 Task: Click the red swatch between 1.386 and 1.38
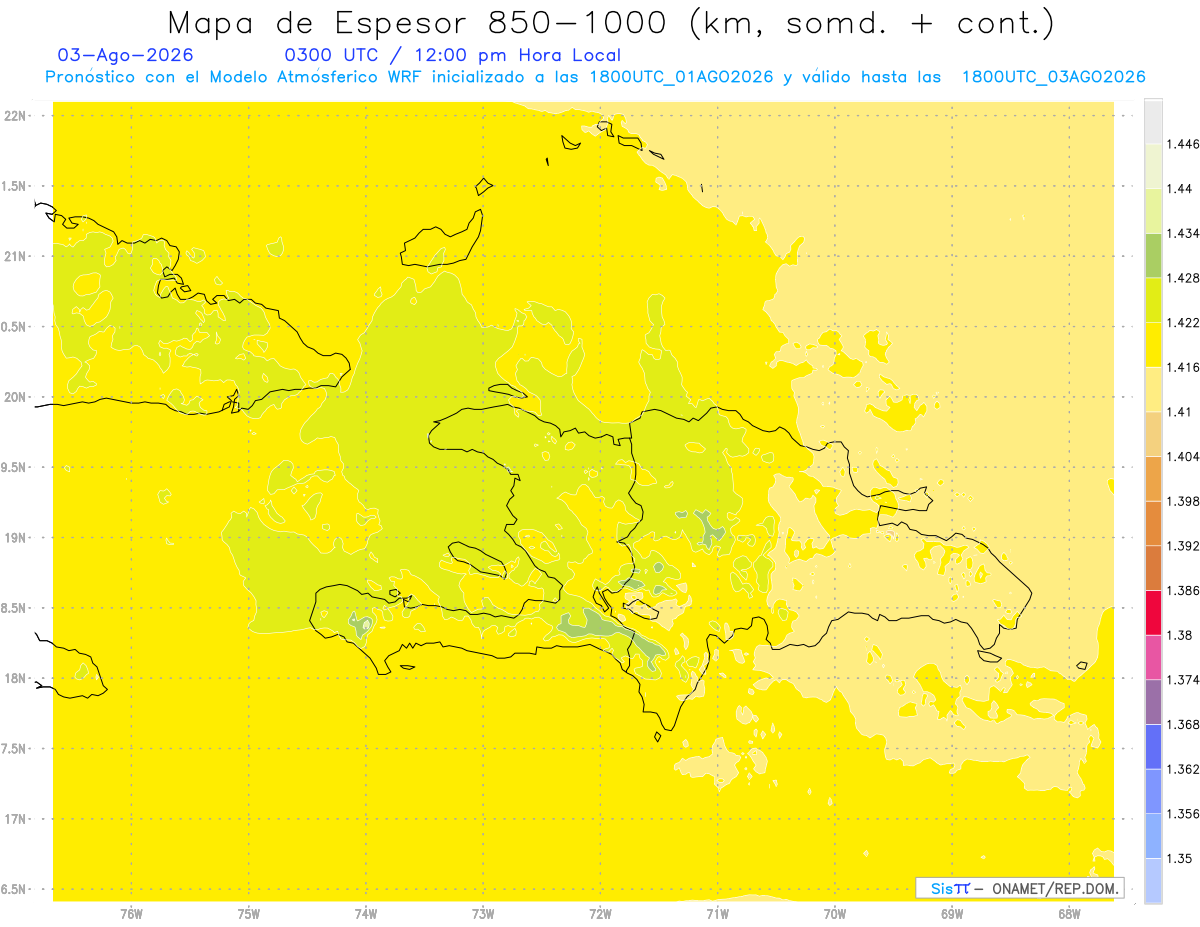pyautogui.click(x=1153, y=612)
